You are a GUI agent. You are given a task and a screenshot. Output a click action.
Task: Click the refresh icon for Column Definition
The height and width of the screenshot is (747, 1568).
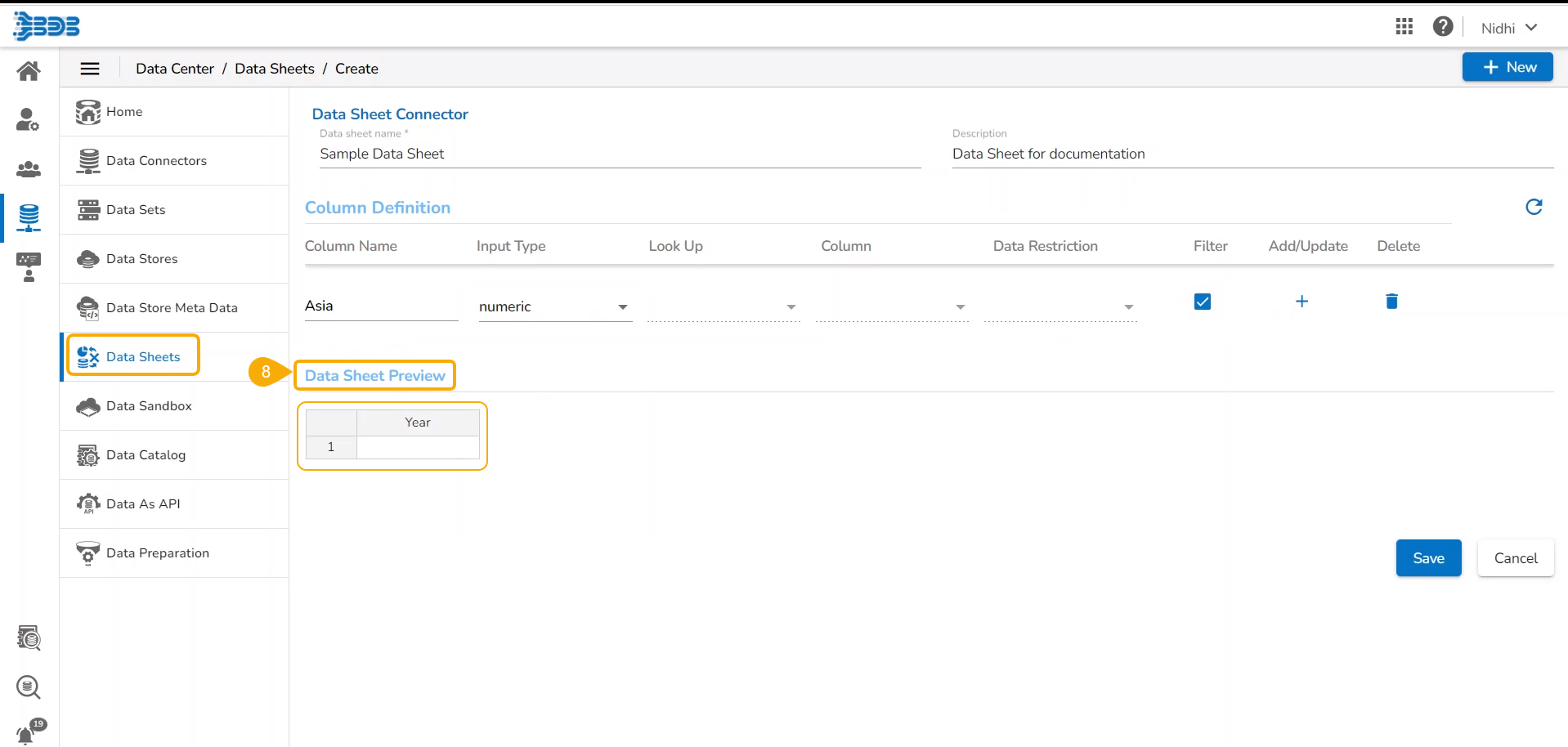click(1534, 208)
